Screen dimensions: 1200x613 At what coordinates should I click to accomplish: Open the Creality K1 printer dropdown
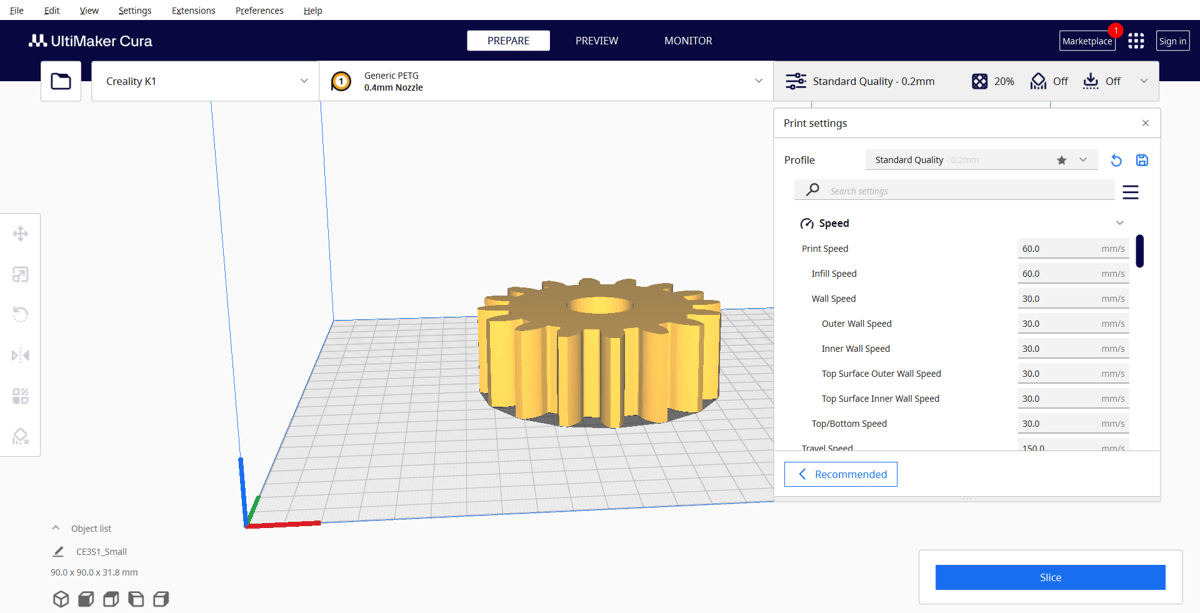(x=205, y=81)
